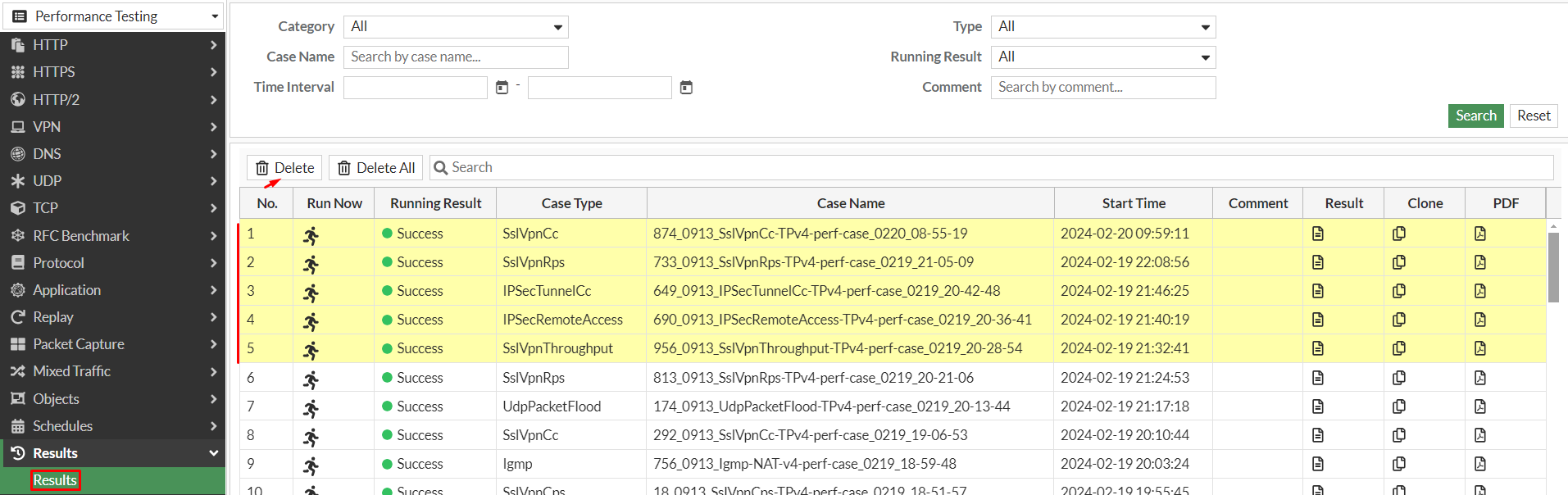Expand the RFC Benchmark menu
Screen dimensions: 1568x495
tap(112, 236)
